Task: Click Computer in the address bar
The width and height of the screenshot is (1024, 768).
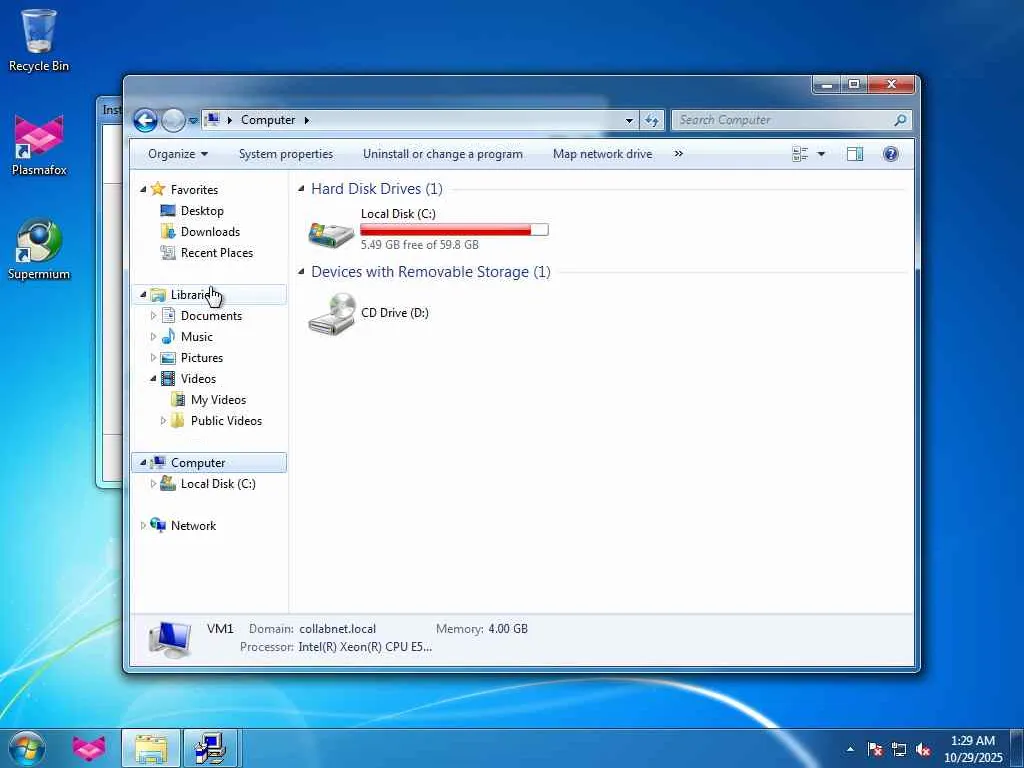Action: tap(268, 120)
